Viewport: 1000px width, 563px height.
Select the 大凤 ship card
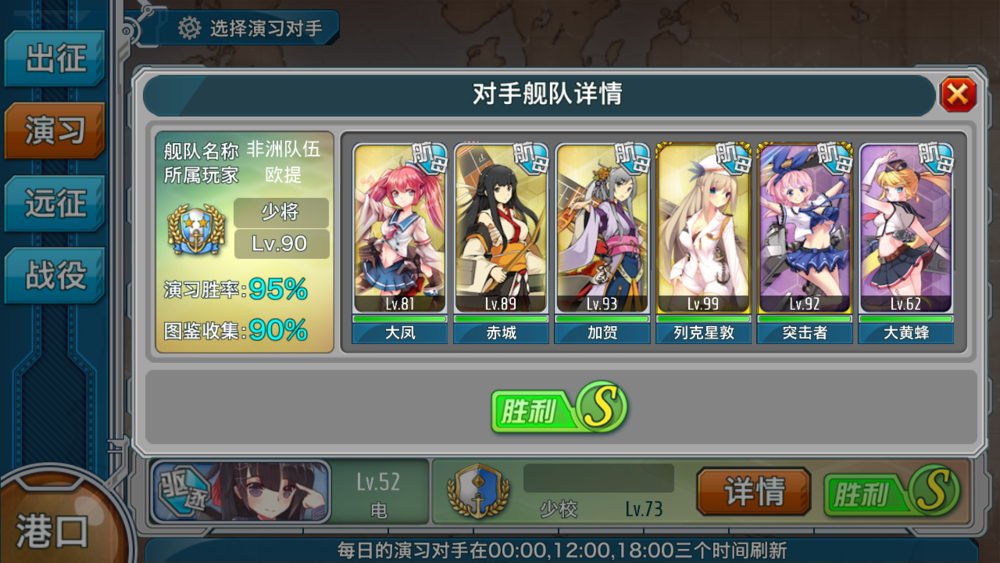pos(400,243)
